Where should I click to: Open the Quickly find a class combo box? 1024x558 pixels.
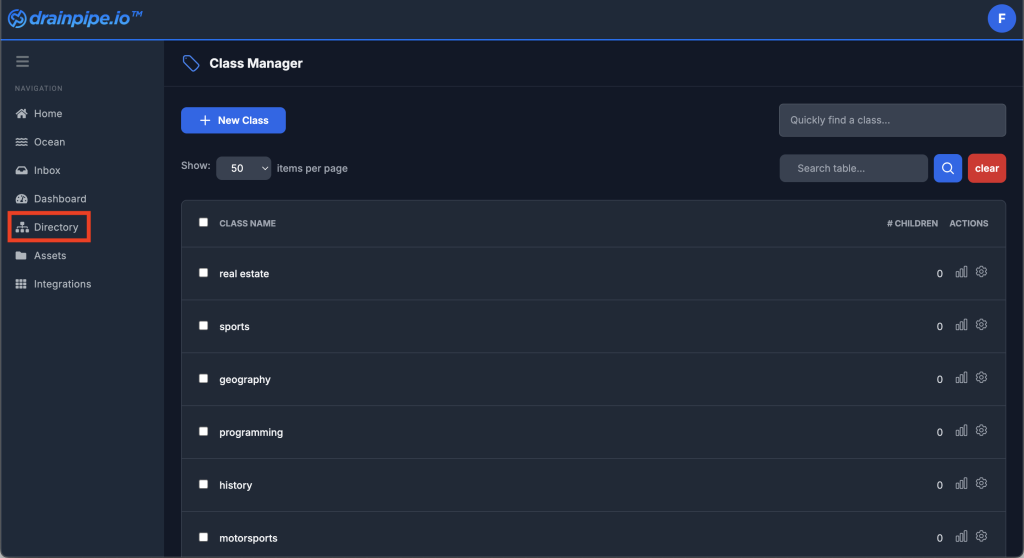(x=892, y=120)
